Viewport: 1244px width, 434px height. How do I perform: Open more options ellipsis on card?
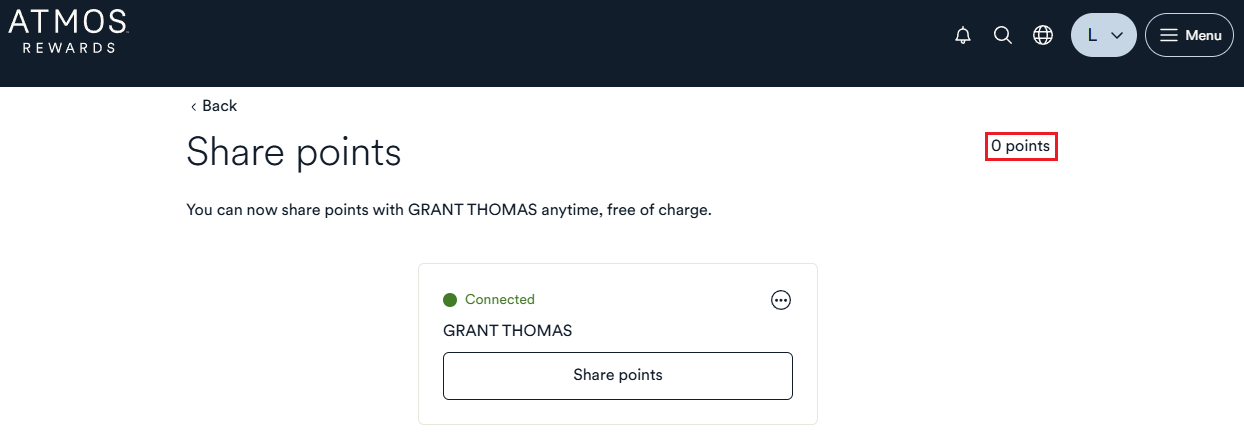[781, 300]
